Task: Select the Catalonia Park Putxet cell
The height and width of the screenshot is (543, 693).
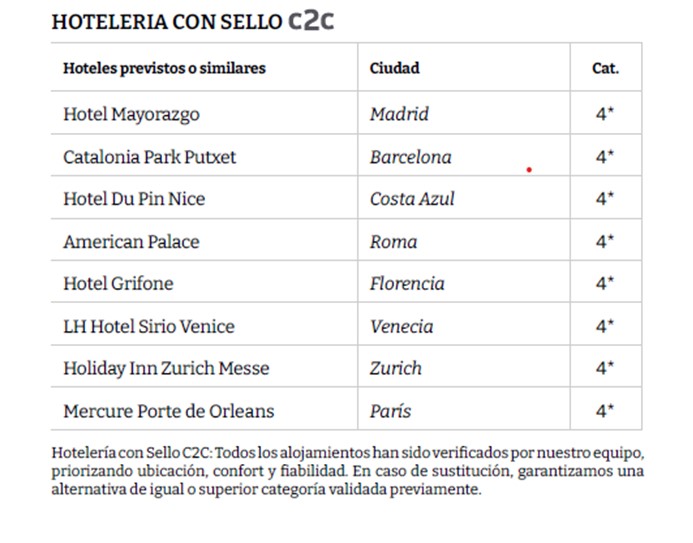Action: click(149, 157)
